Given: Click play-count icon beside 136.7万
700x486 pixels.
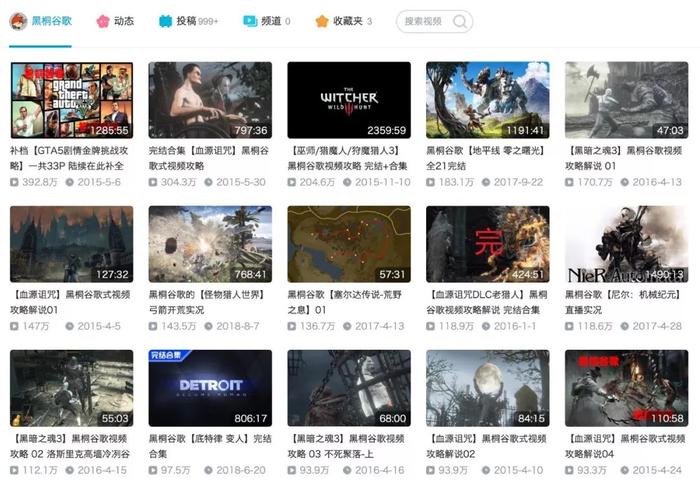Looking at the screenshot, I should 292,326.
